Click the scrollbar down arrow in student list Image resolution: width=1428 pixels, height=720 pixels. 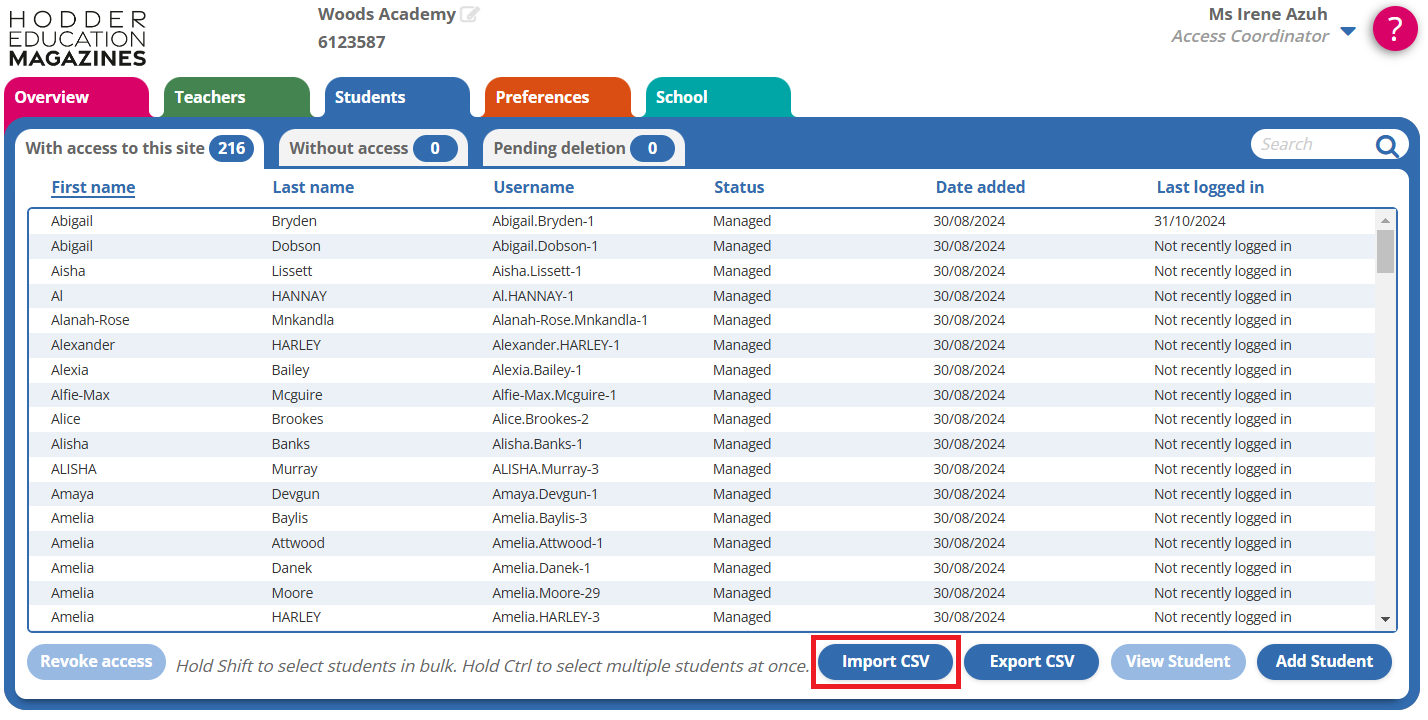[1385, 619]
